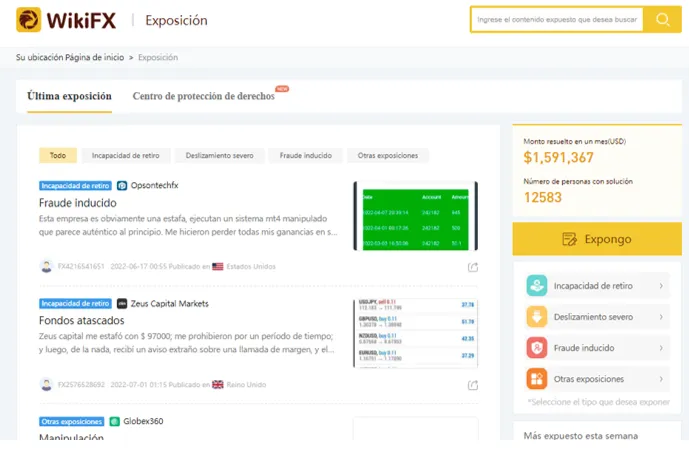
Task: Filter by Deslizamiento severo
Action: (219, 155)
